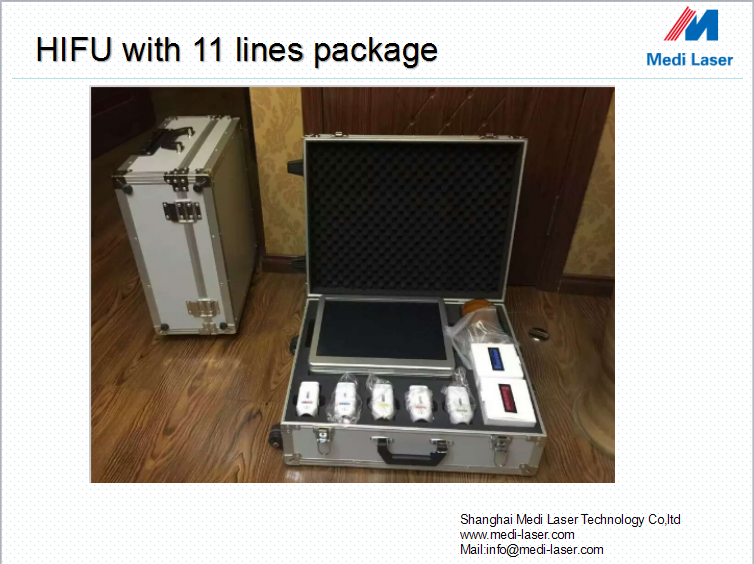Image resolution: width=754 pixels, height=564 pixels.
Task: Click the fourth cartridge with red label
Action: point(420,403)
